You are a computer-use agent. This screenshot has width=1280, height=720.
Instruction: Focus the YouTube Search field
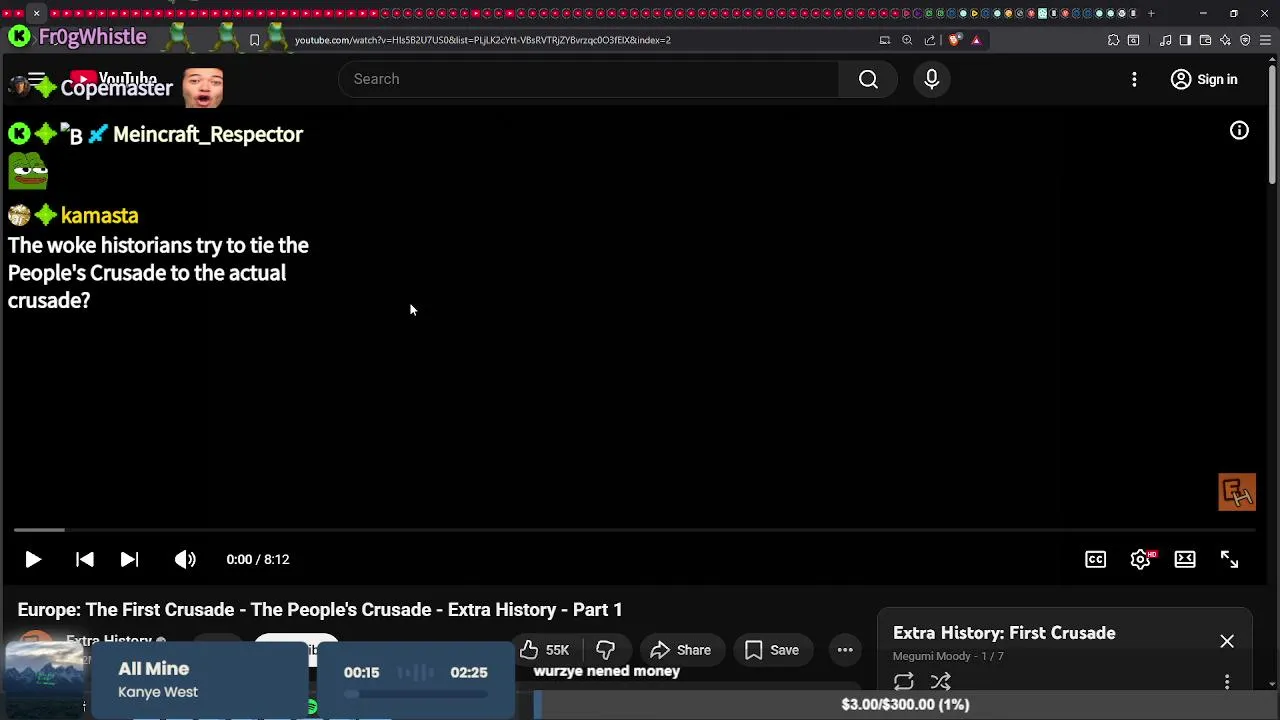pyautogui.click(x=589, y=79)
